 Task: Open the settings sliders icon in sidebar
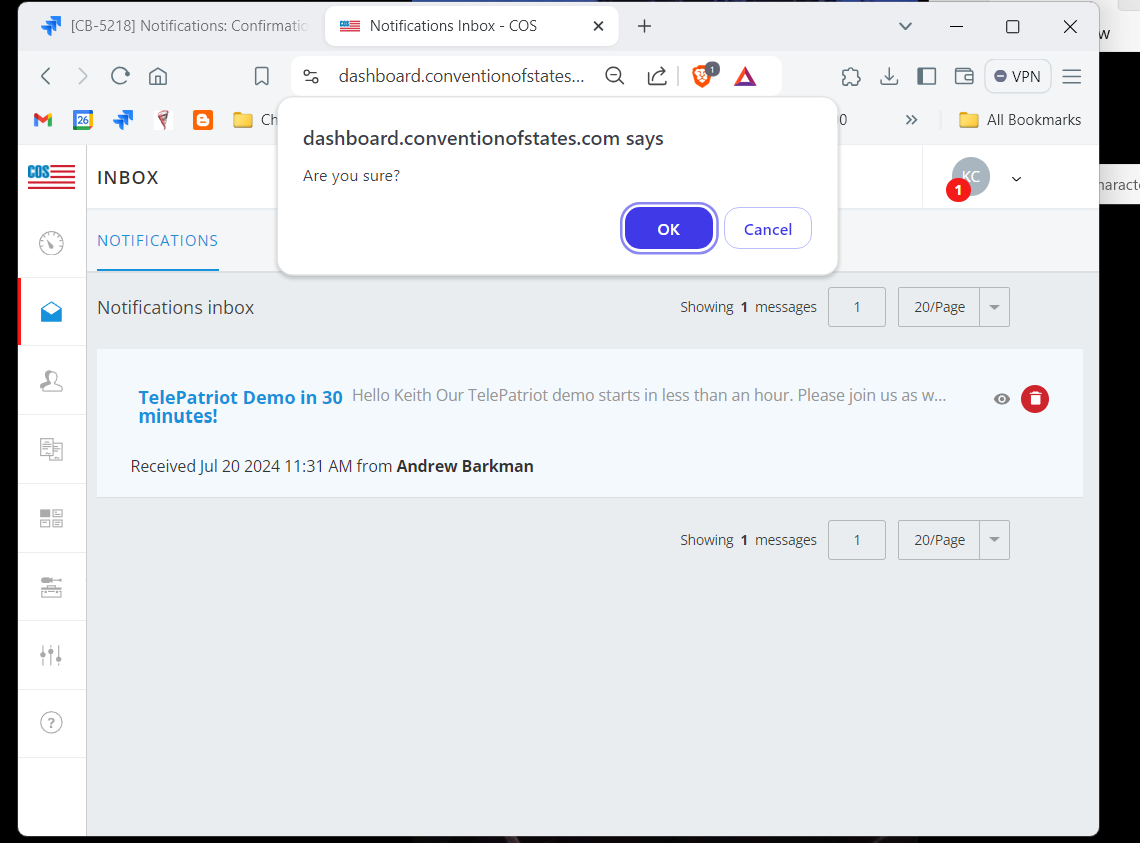52,655
